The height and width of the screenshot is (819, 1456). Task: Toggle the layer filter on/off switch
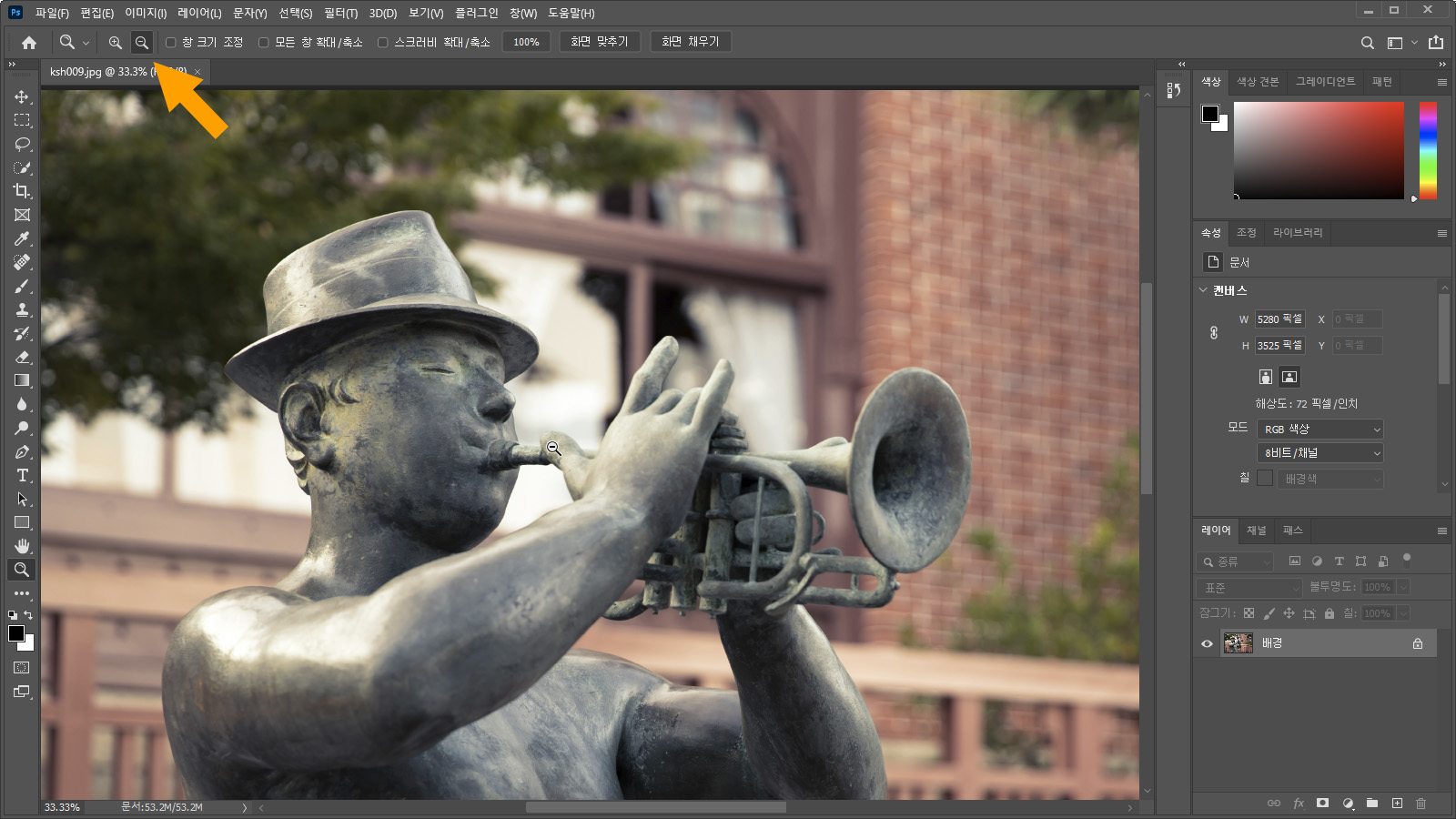tap(1407, 559)
